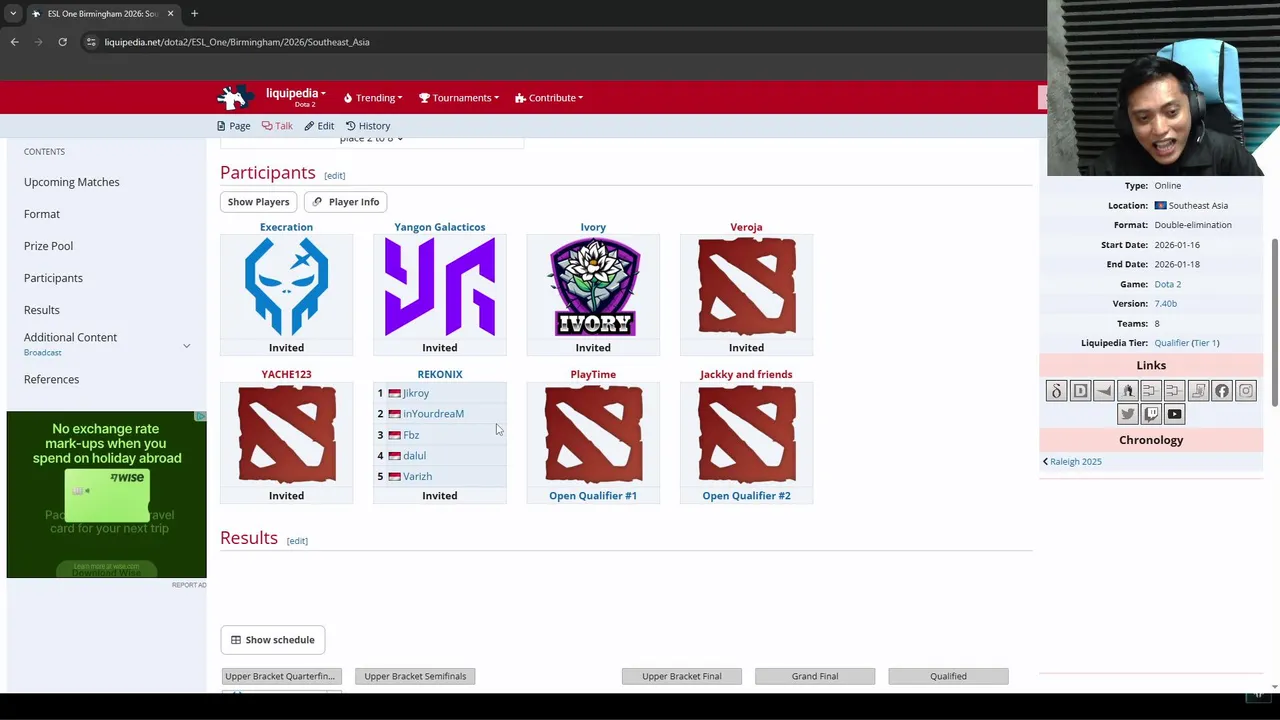This screenshot has width=1280, height=720.
Task: Open the Open Qualifier #2 link
Action: (x=746, y=496)
